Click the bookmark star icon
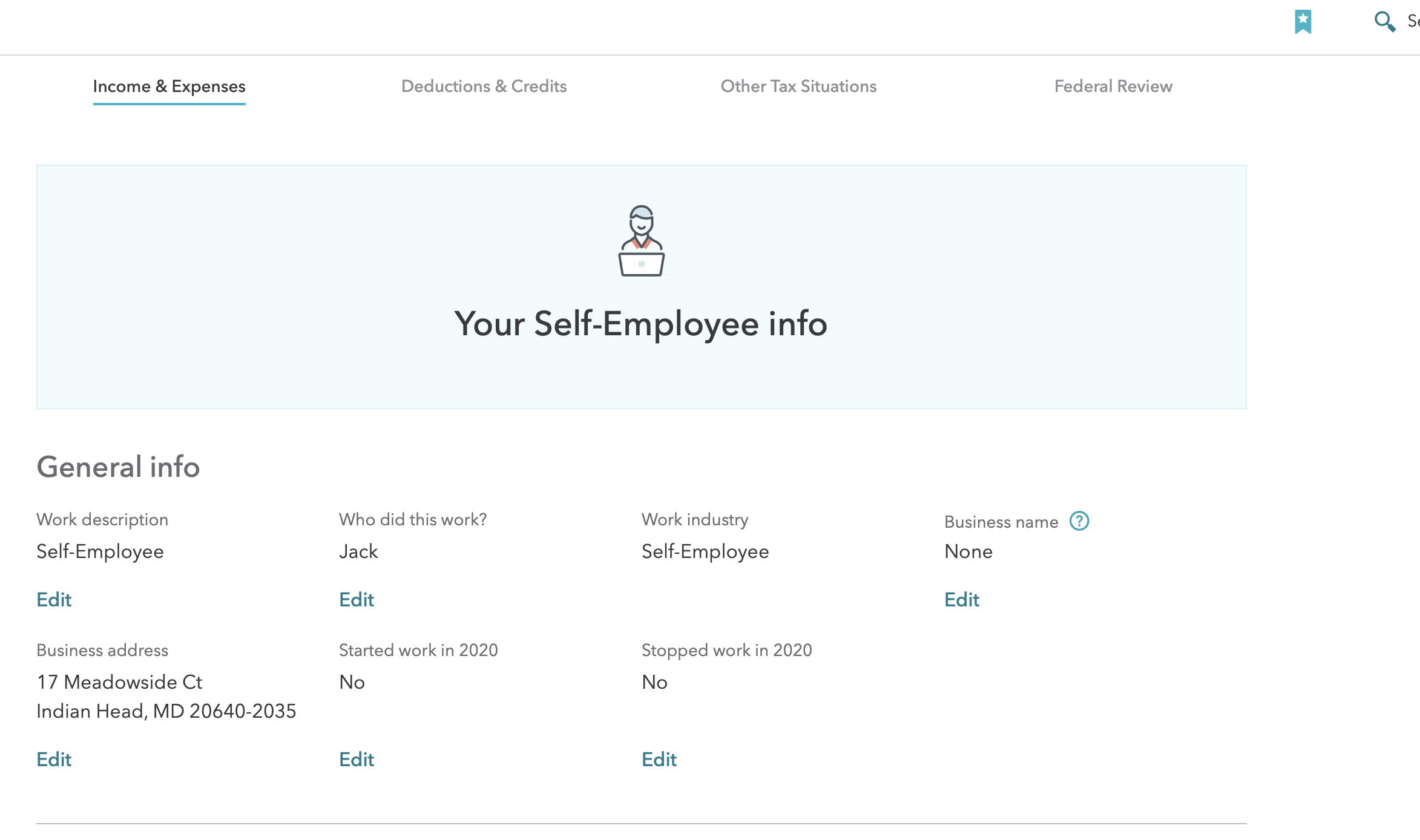Screen dimensions: 1420x840 point(1303,22)
